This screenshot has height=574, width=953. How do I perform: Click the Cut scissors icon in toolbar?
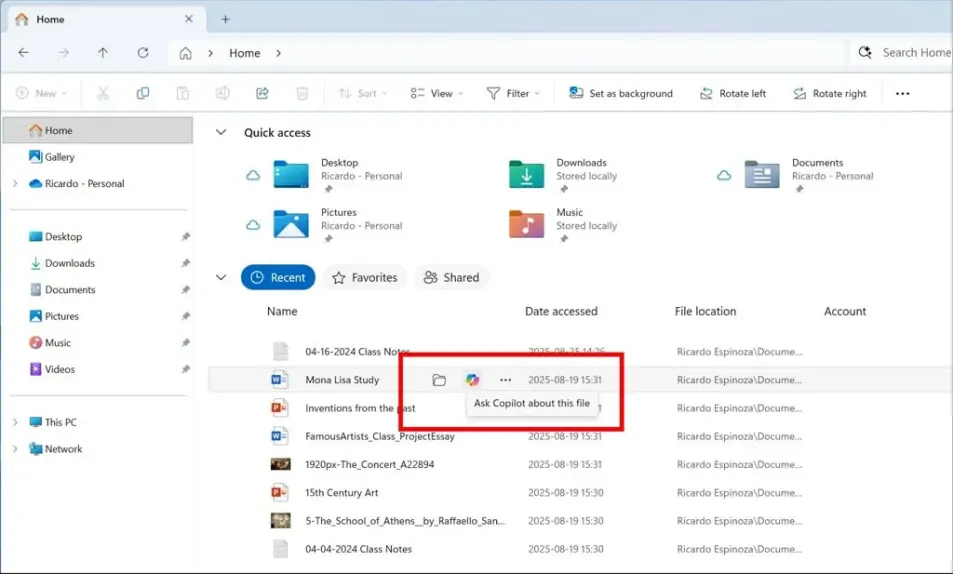pos(103,93)
